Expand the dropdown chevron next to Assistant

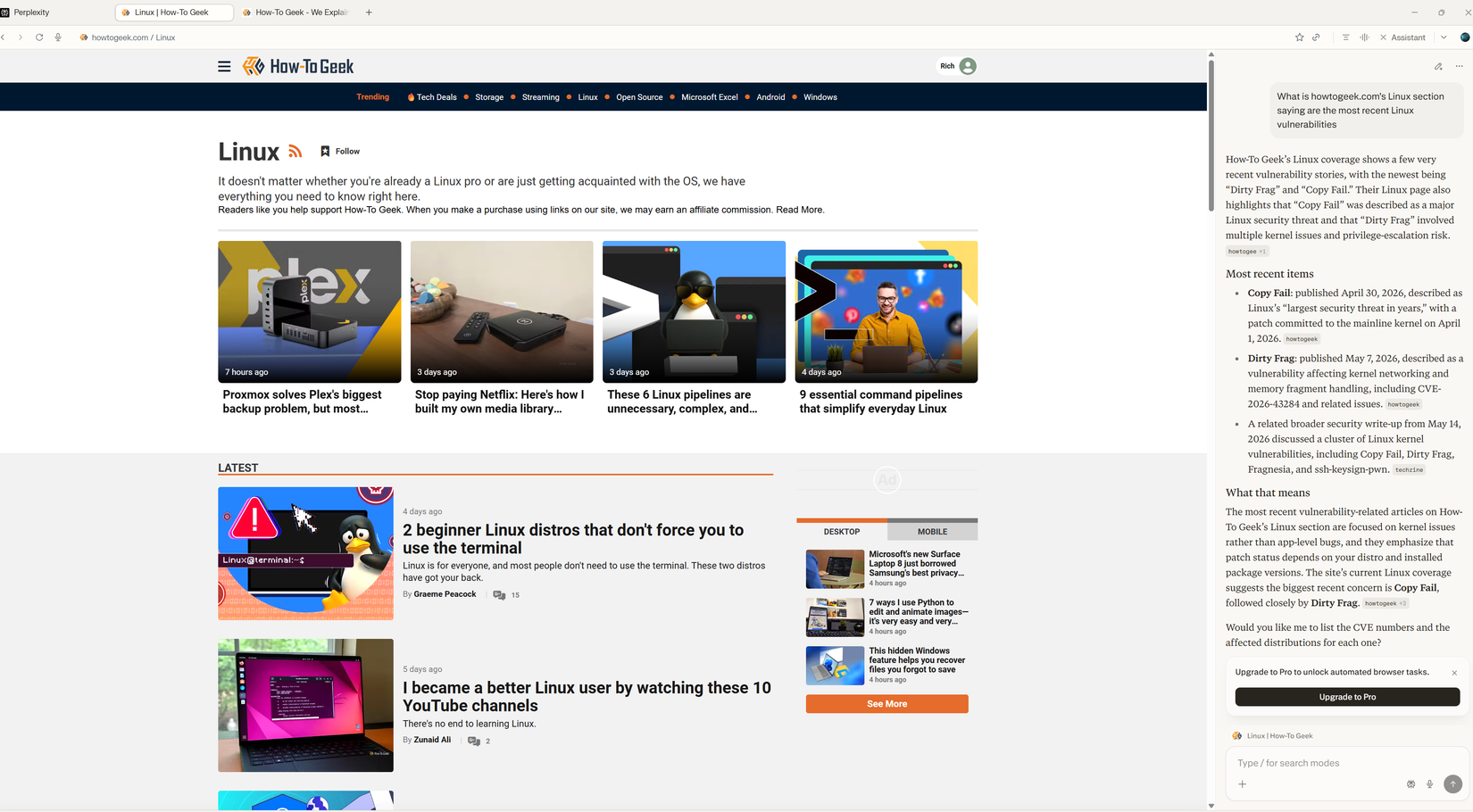point(1444,37)
